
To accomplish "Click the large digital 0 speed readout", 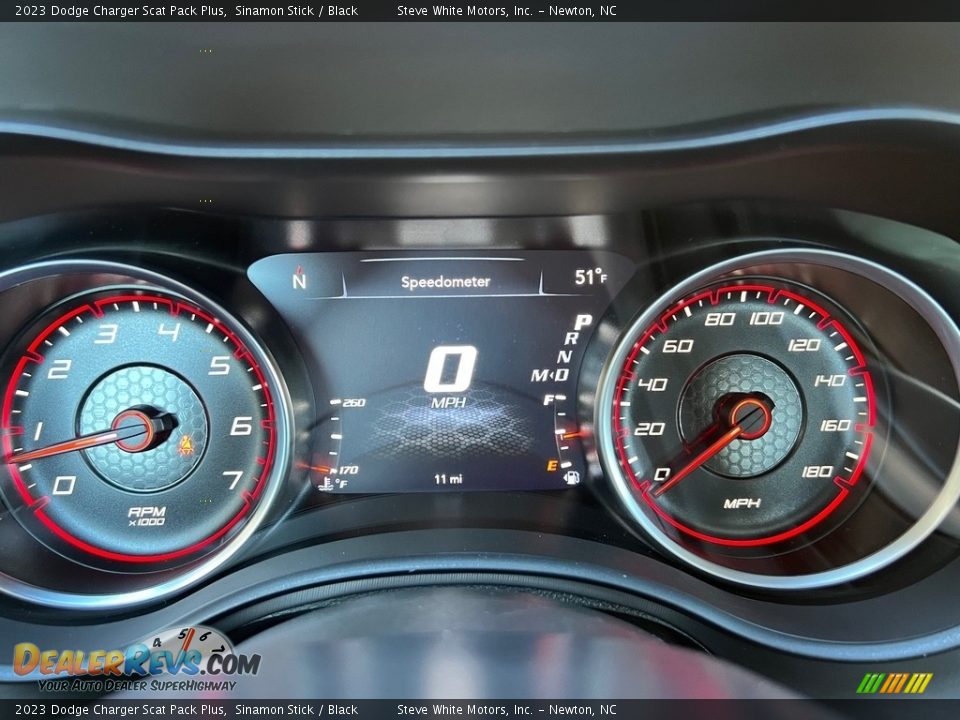I will pos(451,369).
